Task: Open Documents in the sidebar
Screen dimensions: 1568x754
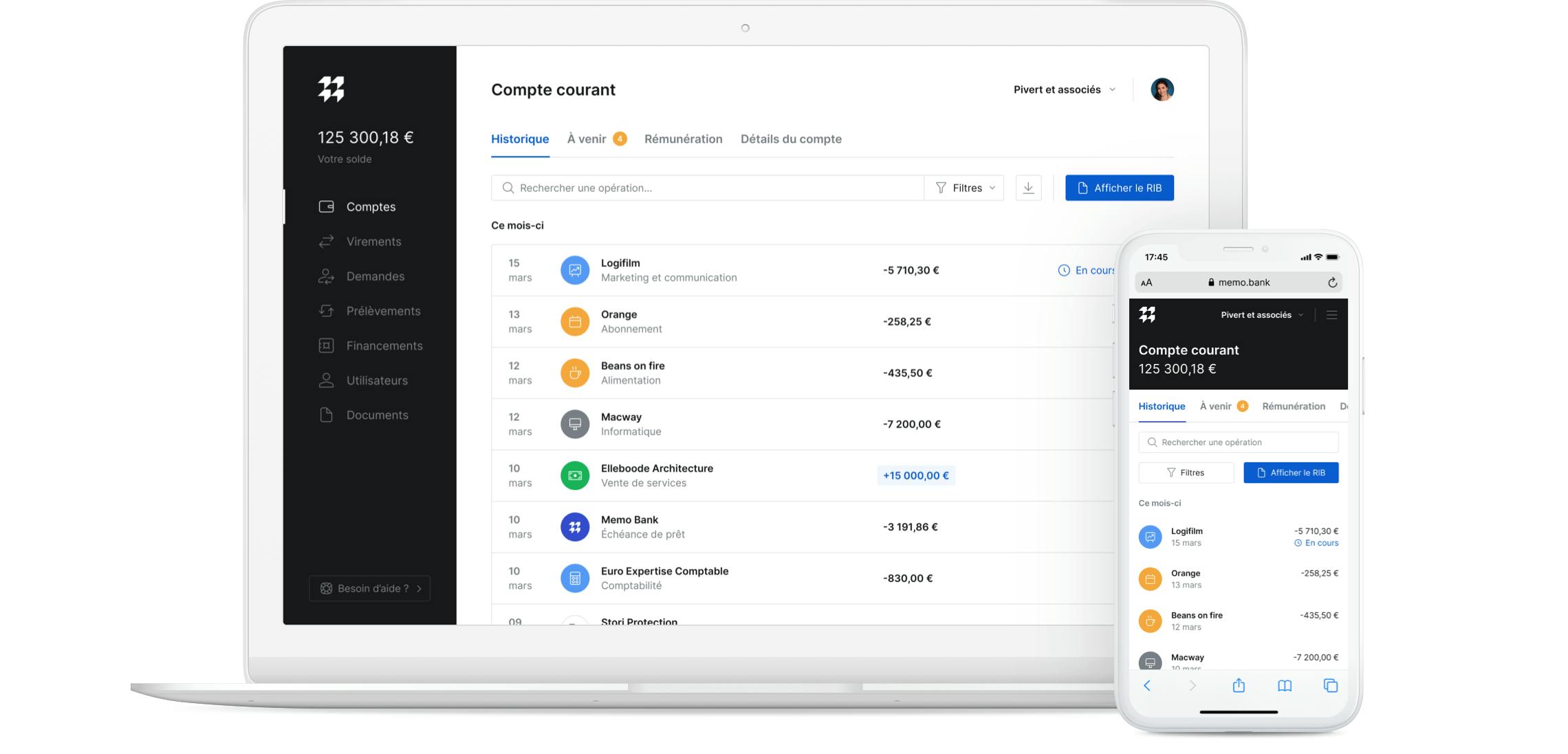Action: (370, 415)
